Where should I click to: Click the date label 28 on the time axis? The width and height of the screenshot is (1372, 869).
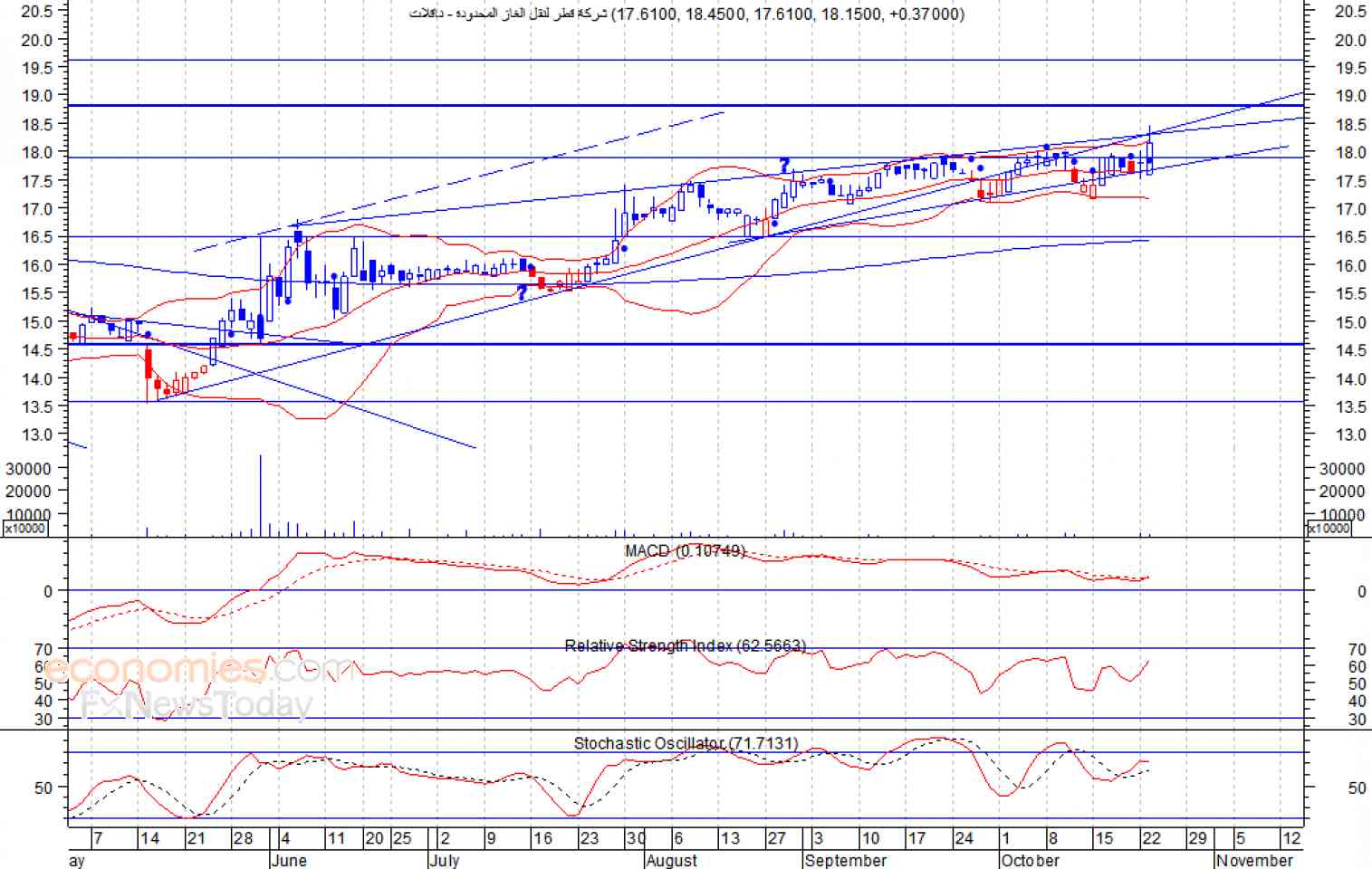click(x=243, y=838)
